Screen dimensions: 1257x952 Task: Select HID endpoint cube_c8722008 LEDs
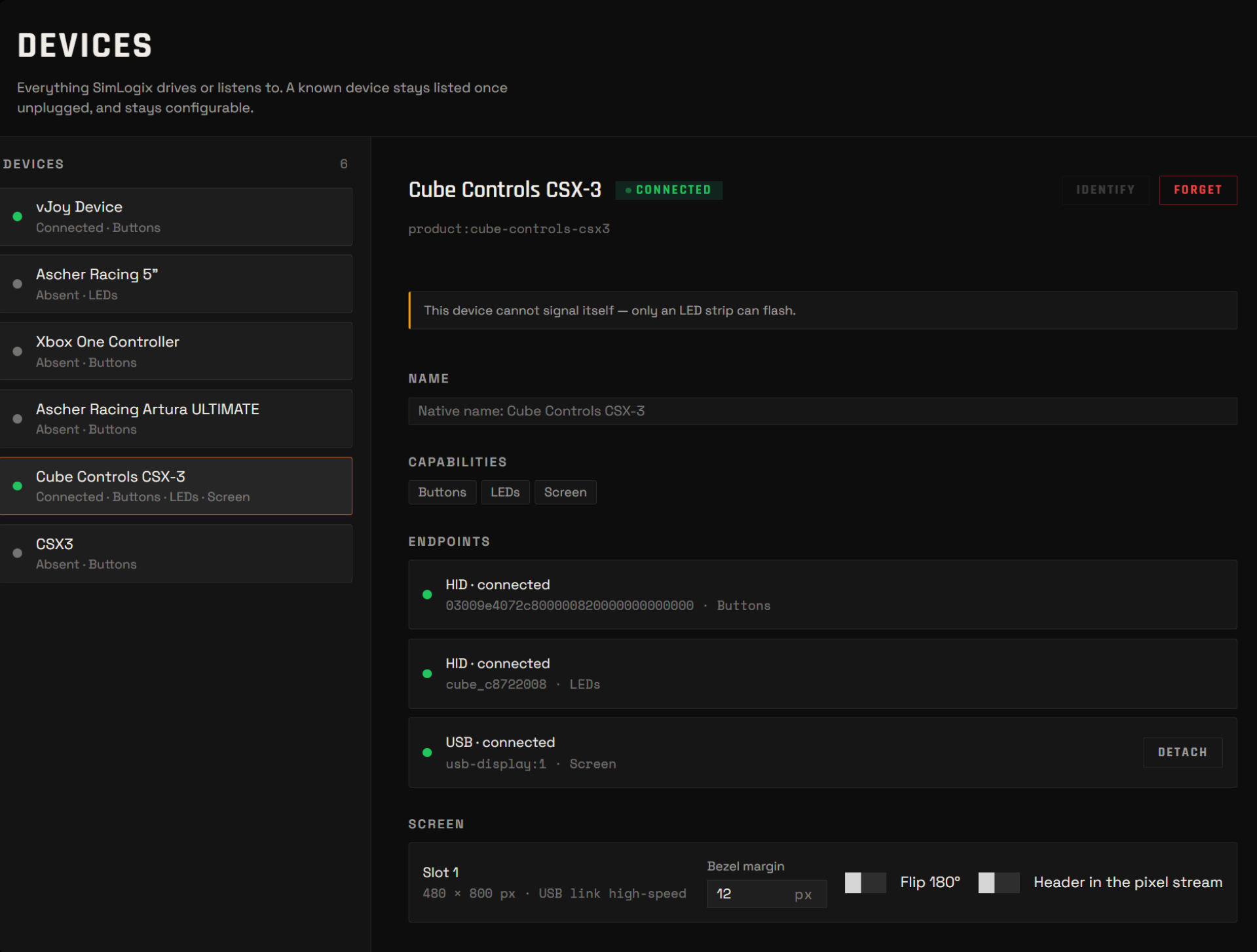pyautogui.click(x=822, y=674)
